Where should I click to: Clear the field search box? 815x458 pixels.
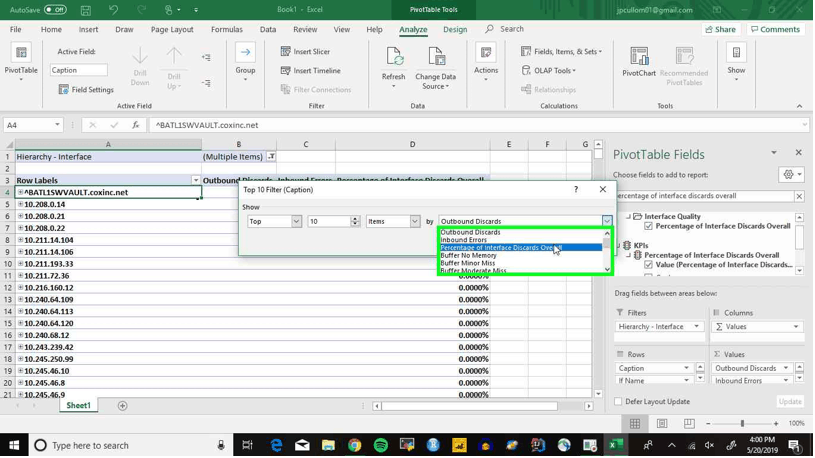pos(799,196)
